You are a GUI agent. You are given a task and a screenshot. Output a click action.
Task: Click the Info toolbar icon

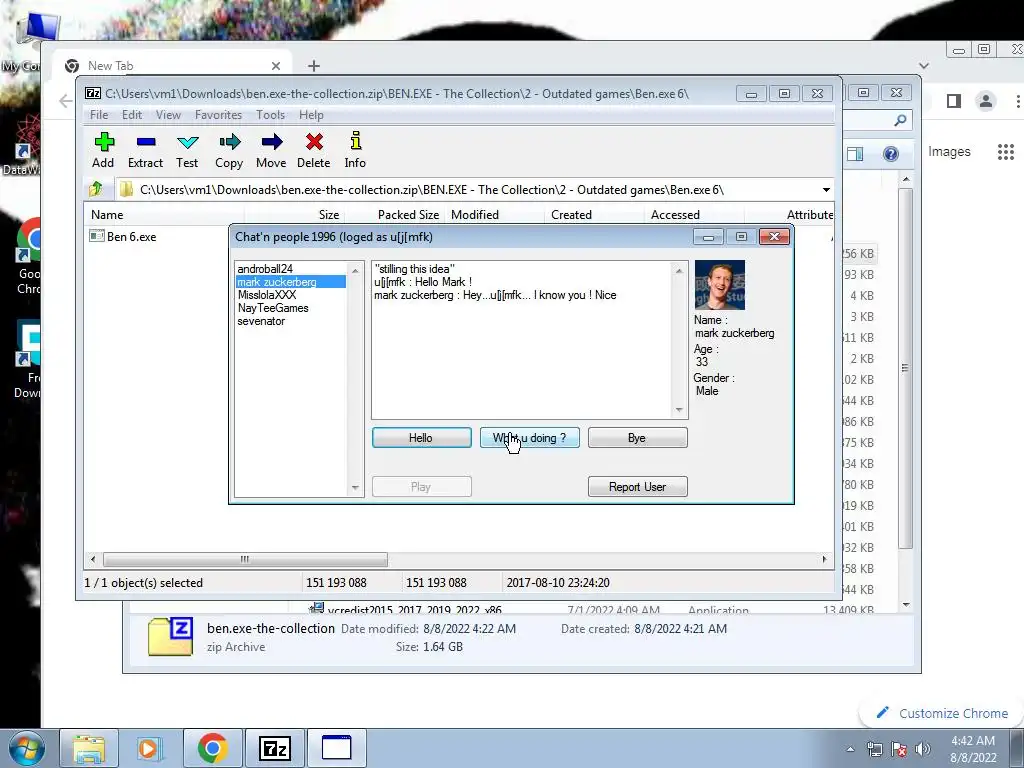pos(355,150)
